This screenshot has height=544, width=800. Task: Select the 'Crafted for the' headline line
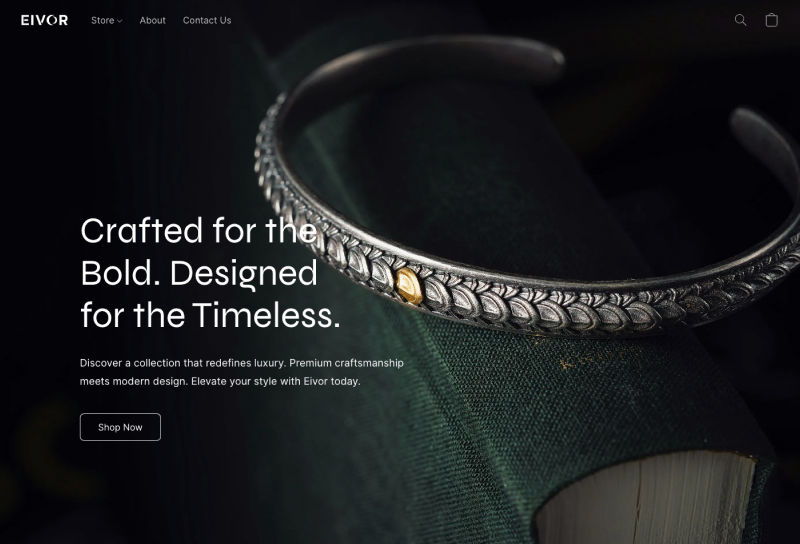tap(199, 231)
